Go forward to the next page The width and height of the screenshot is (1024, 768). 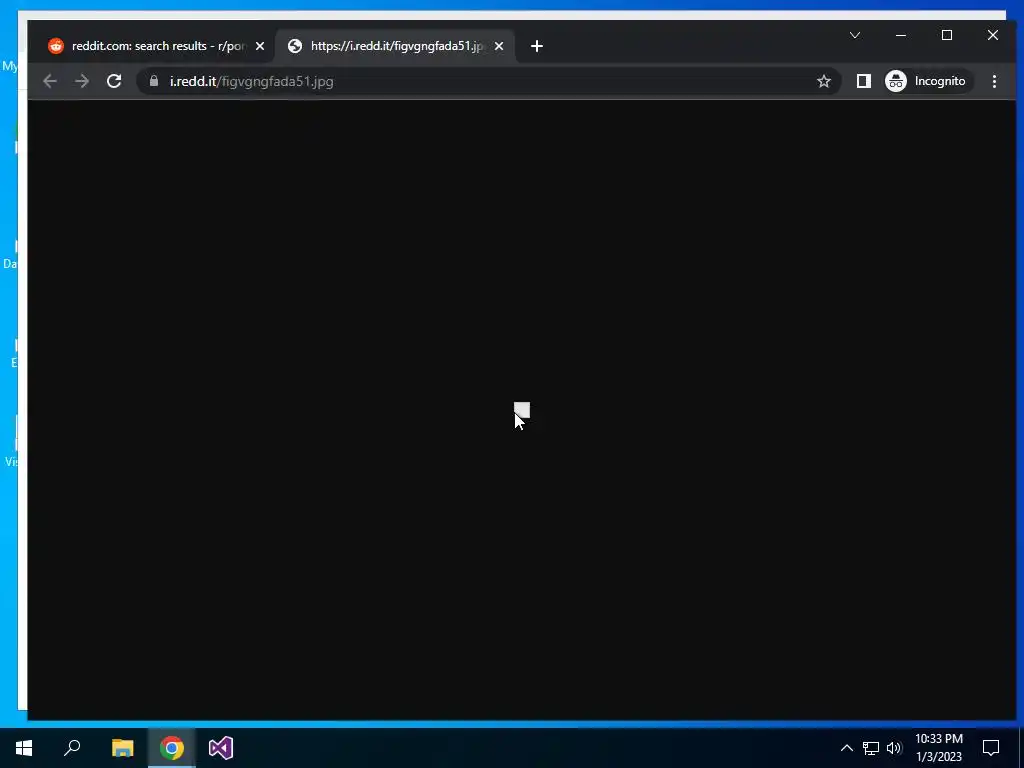tap(82, 81)
